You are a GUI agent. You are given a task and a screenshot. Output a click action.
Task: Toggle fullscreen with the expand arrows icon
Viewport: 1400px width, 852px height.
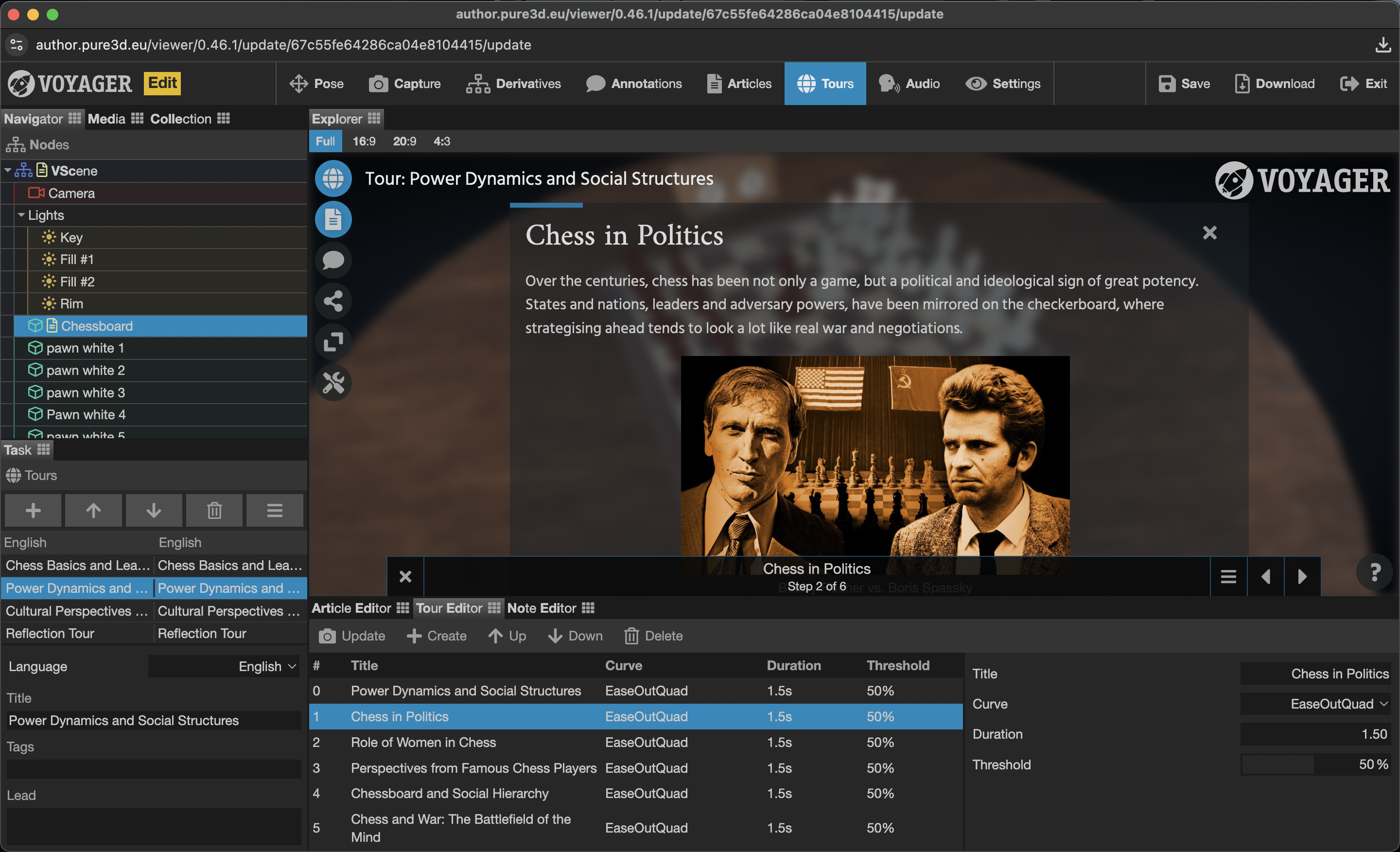pyautogui.click(x=333, y=341)
